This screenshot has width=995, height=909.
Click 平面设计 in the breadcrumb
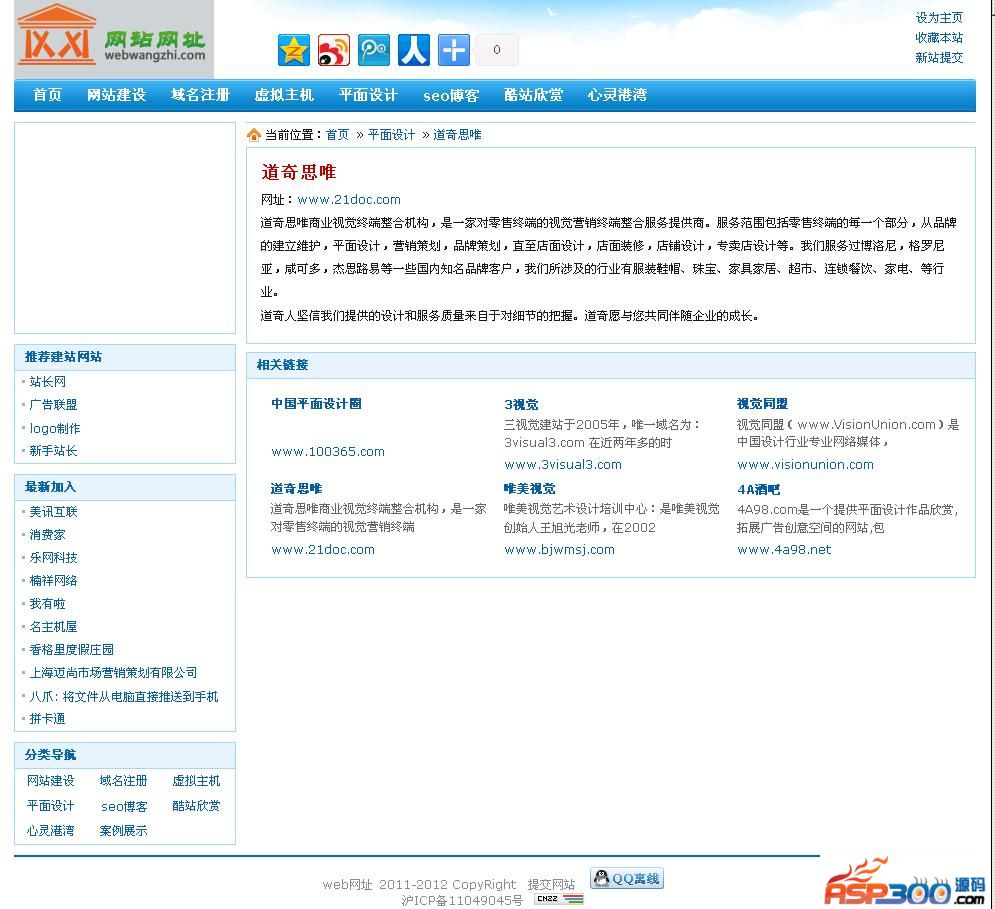[x=392, y=135]
